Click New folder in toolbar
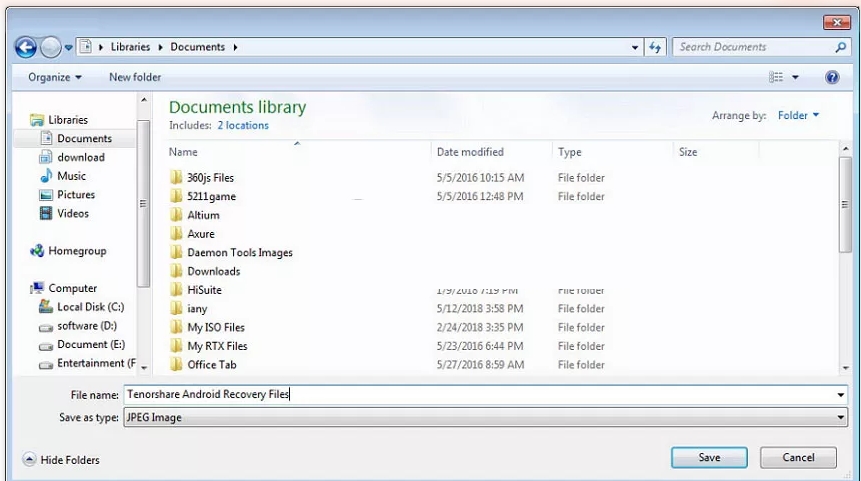The image size is (861, 481). (x=135, y=77)
